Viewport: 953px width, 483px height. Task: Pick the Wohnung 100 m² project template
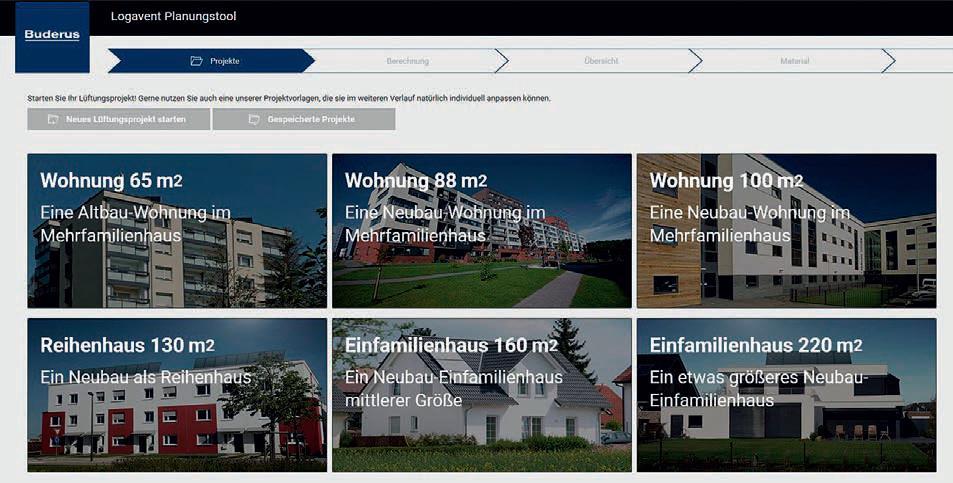[x=786, y=231]
